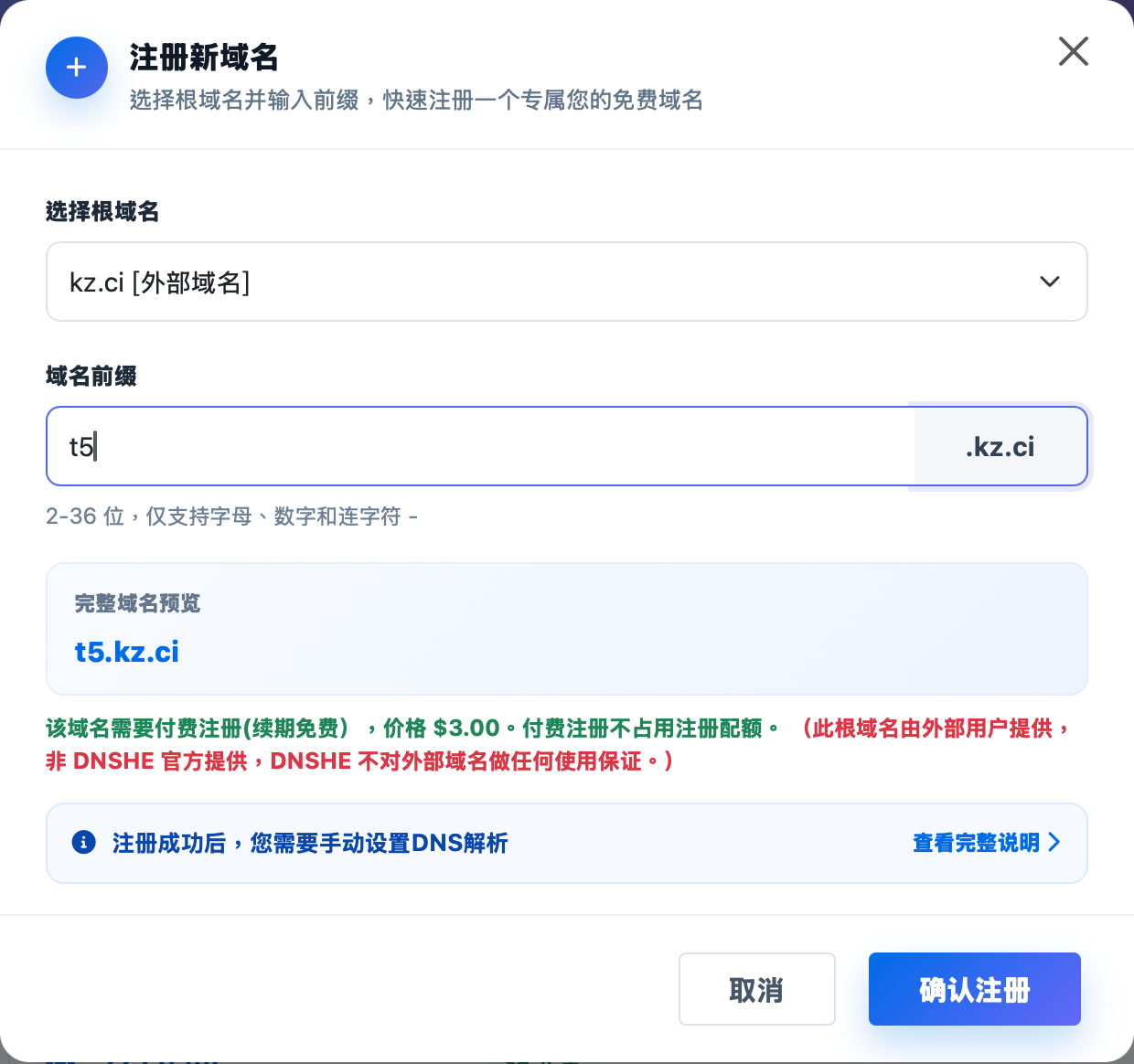Click the red external domain warning text
The height and width of the screenshot is (1064, 1134).
(558, 745)
